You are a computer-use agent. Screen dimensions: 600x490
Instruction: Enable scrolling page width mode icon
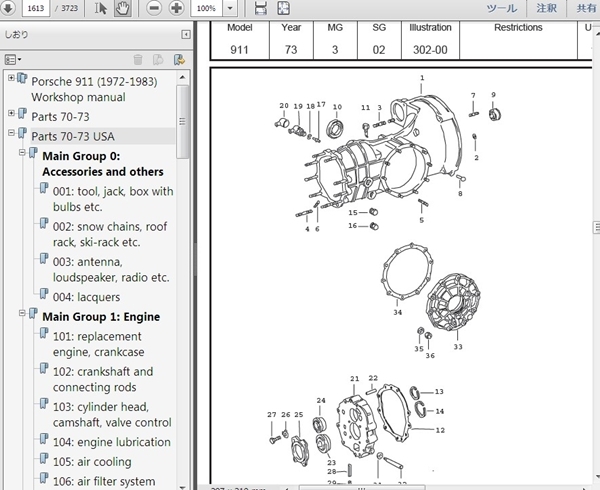tap(261, 8)
